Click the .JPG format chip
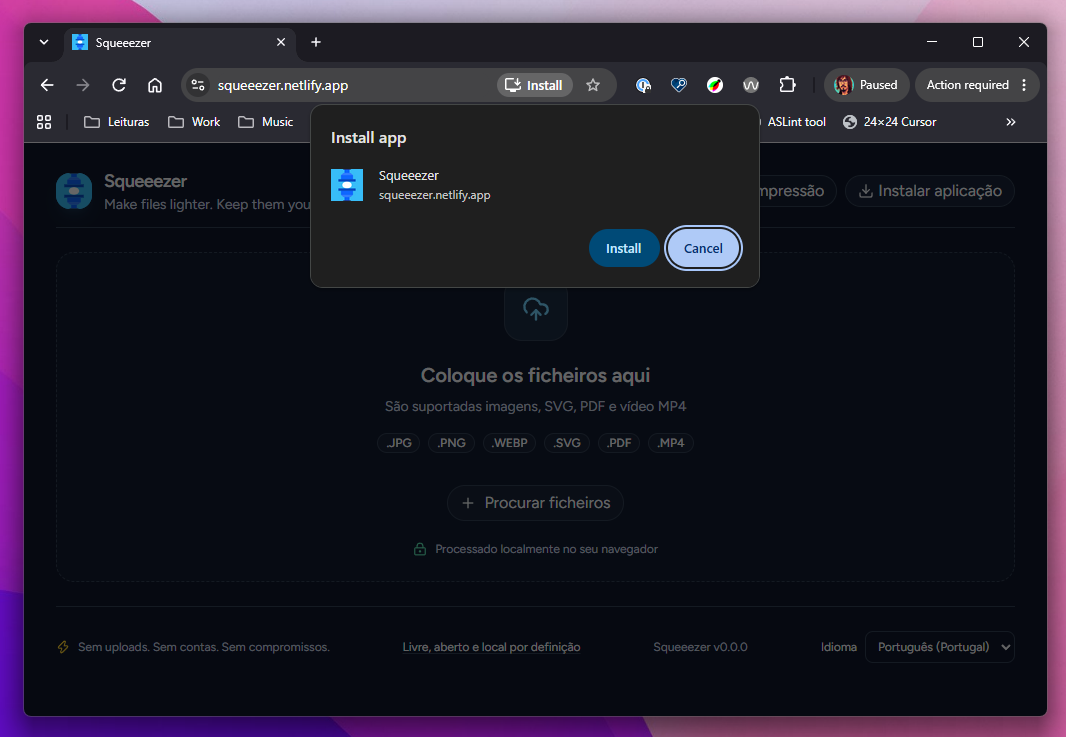1066x737 pixels. tap(399, 443)
